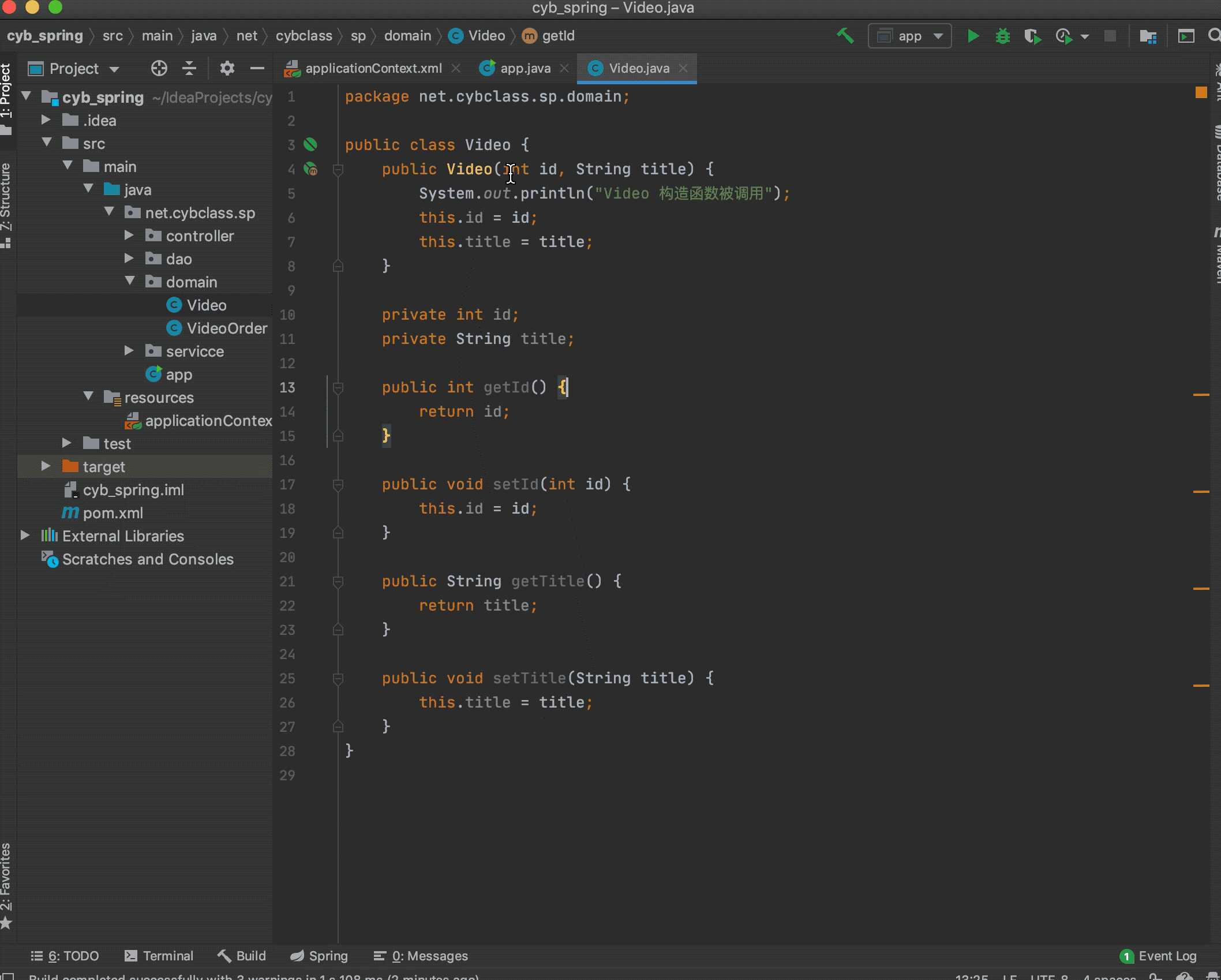Fold the Video constructor at line 4

tap(338, 169)
